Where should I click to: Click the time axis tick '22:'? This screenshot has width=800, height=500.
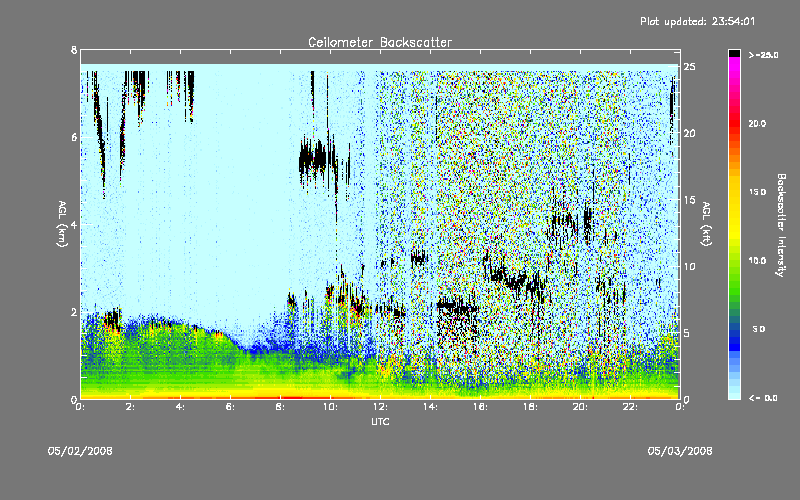click(631, 407)
